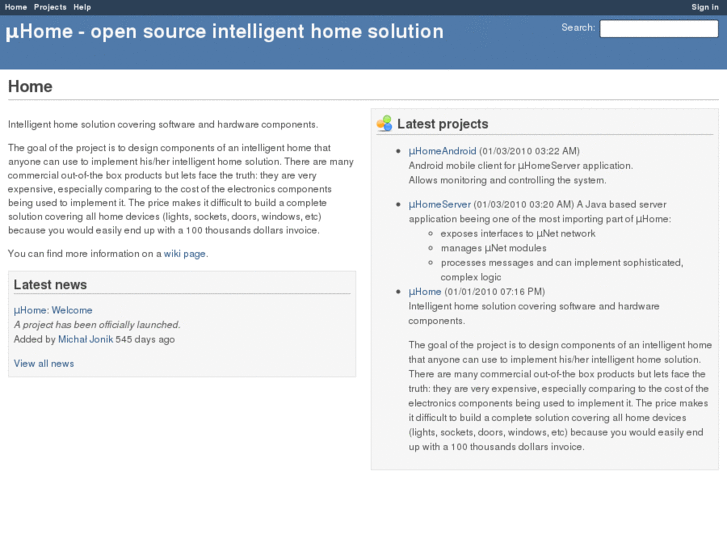Open the Help menu link
The height and width of the screenshot is (545, 727).
pos(82,7)
